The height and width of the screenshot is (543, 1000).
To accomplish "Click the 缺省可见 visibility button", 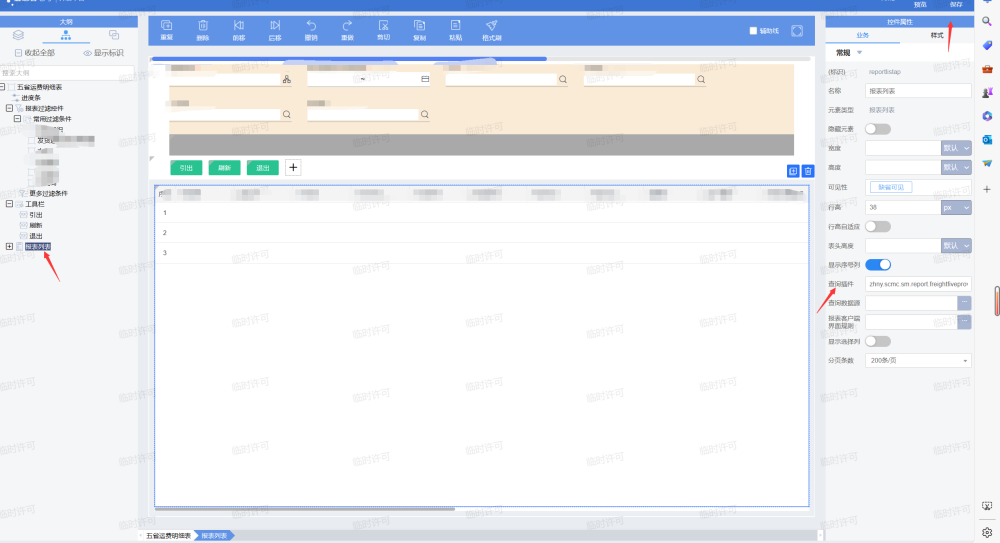I will pos(891,187).
